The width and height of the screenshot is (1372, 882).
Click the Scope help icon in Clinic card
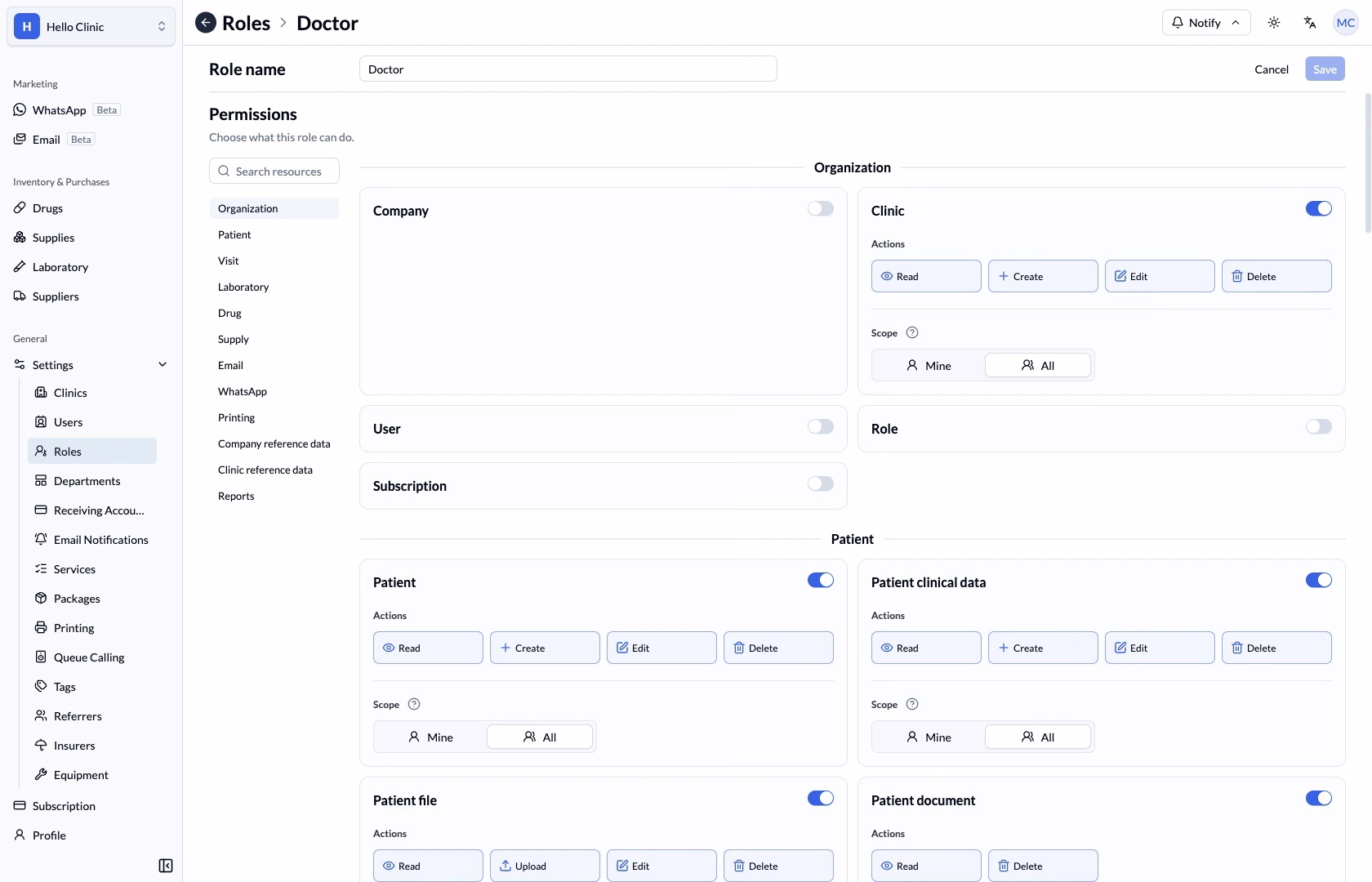point(912,332)
